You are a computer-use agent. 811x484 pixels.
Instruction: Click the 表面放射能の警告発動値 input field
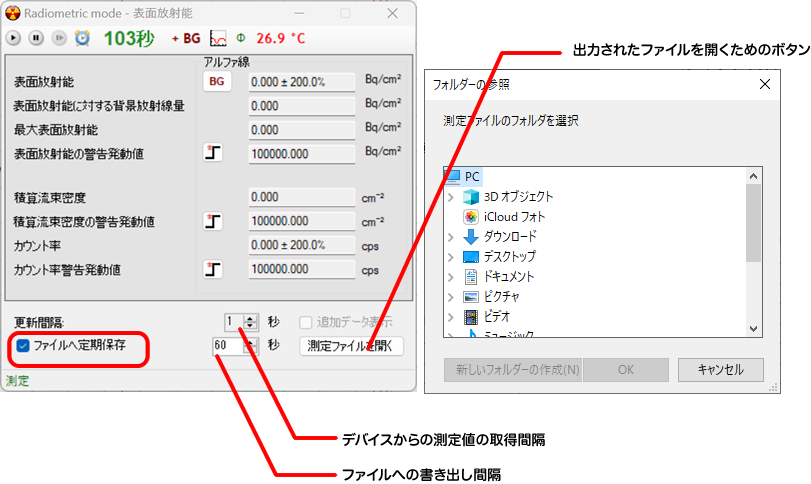pyautogui.click(x=302, y=154)
